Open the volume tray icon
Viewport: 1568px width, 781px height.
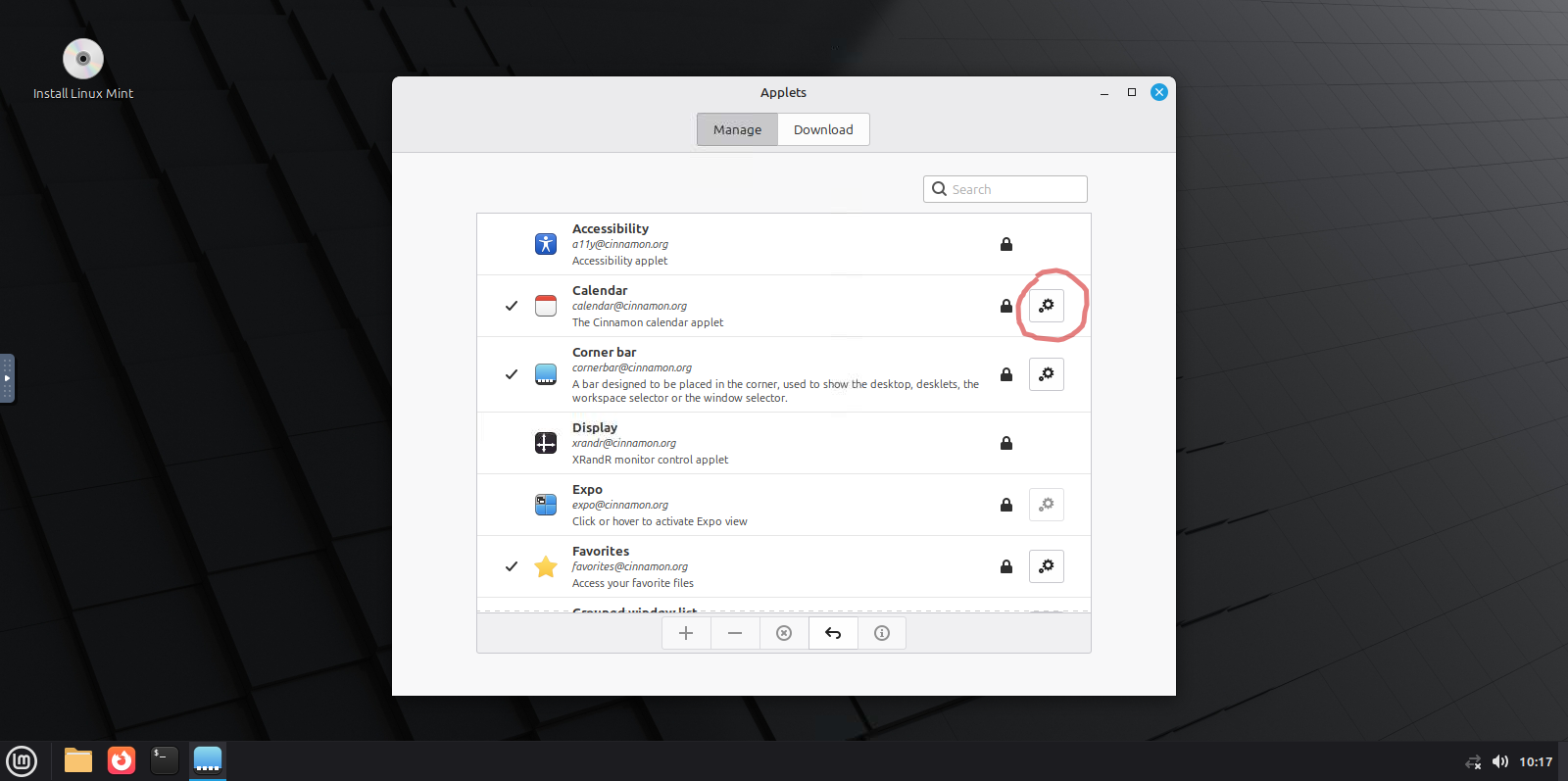tap(1500, 761)
